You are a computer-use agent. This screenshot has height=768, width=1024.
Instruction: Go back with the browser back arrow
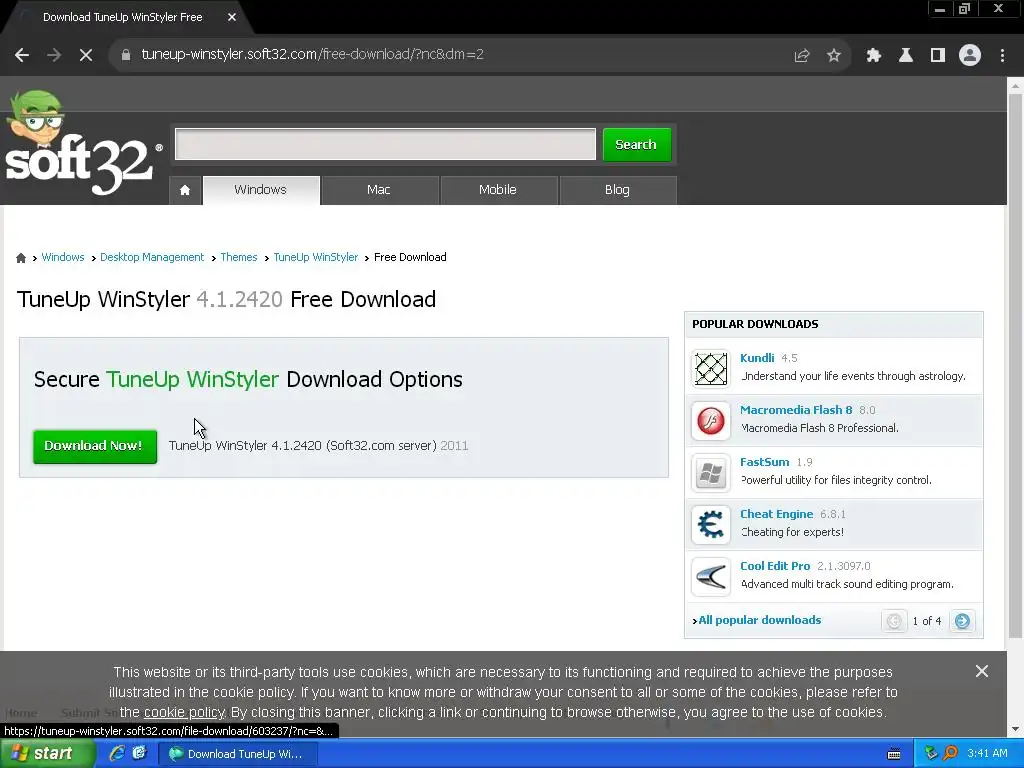(22, 55)
